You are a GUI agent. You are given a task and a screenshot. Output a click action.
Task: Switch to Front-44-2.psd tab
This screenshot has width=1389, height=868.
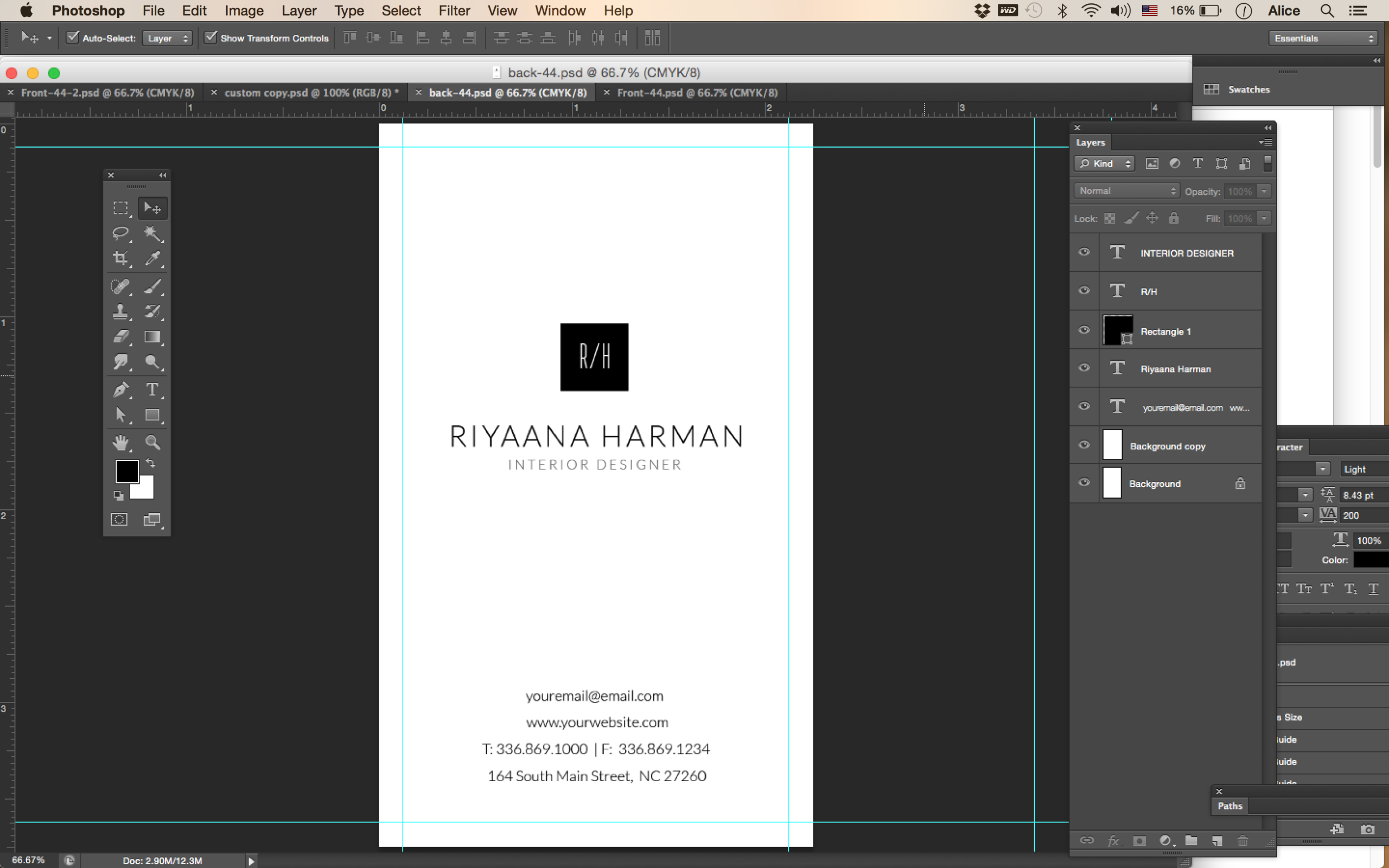[107, 92]
